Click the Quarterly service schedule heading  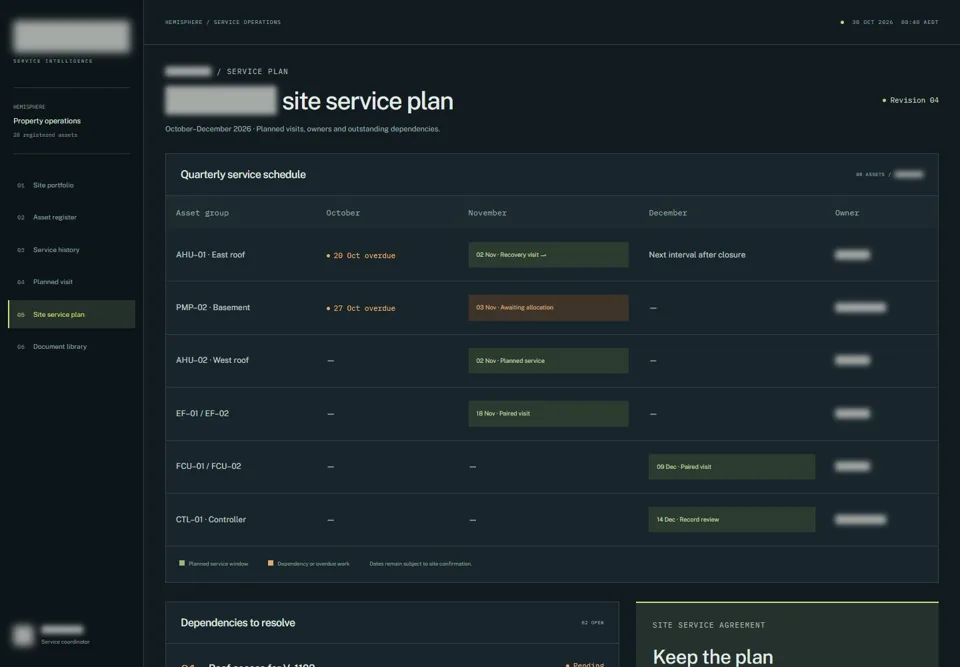(x=243, y=175)
